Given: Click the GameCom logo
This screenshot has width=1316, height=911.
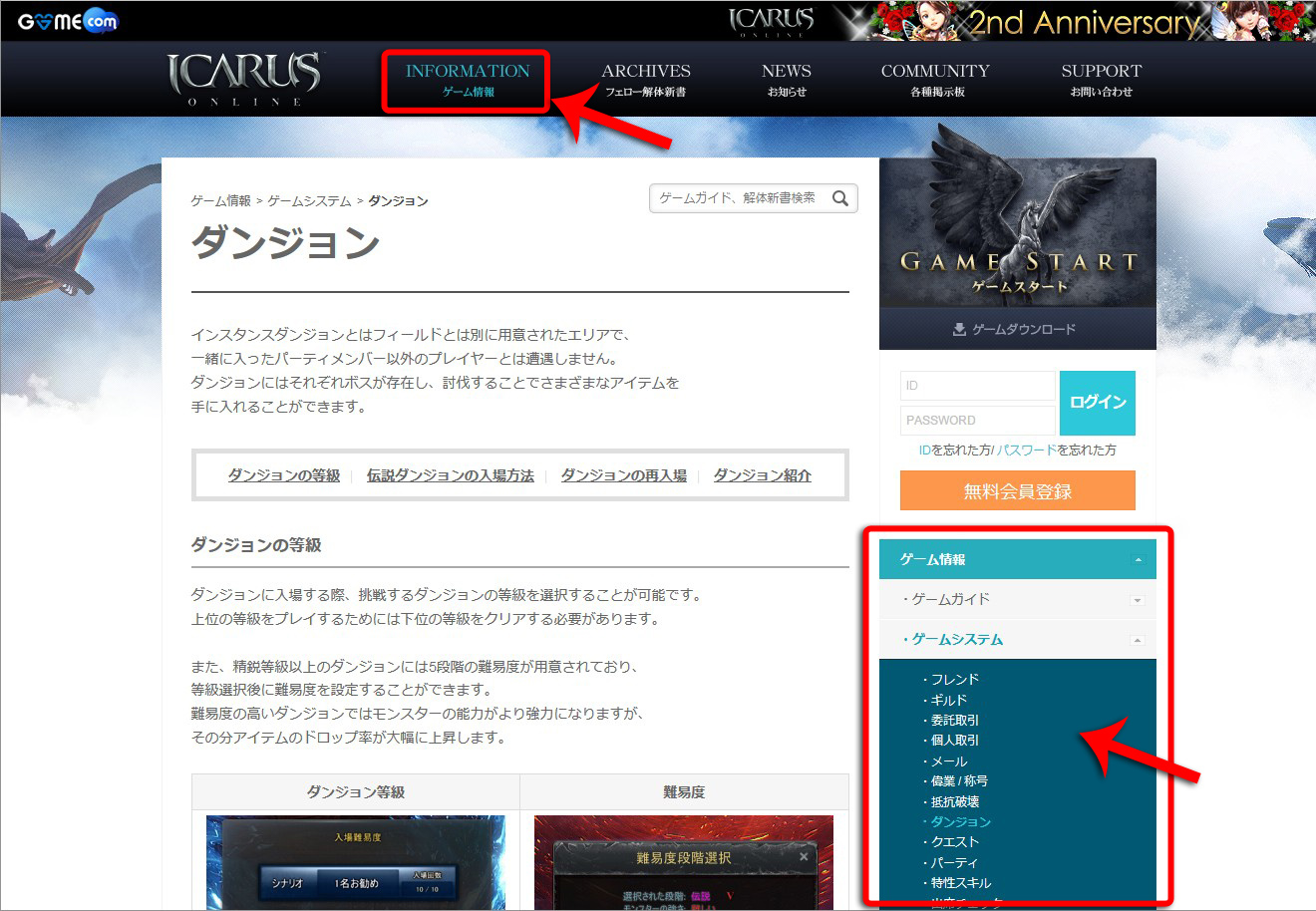Looking at the screenshot, I should [67, 21].
